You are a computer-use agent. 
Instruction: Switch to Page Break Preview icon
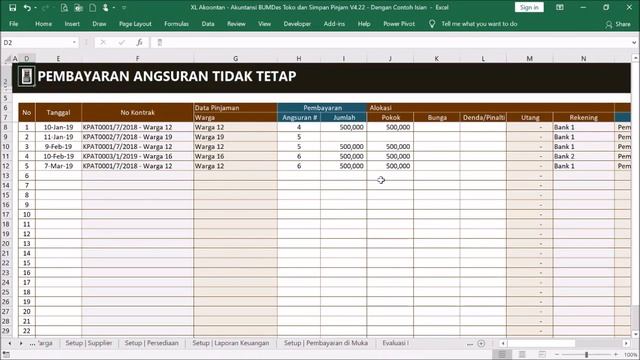tap(542, 355)
